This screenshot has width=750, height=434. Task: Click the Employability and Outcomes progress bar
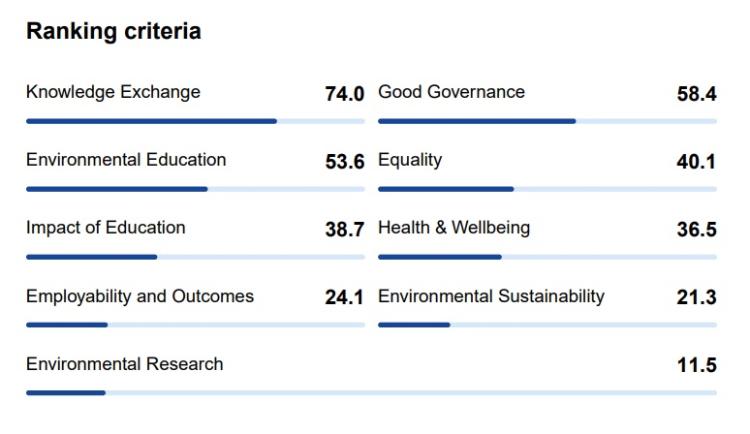coord(195,325)
